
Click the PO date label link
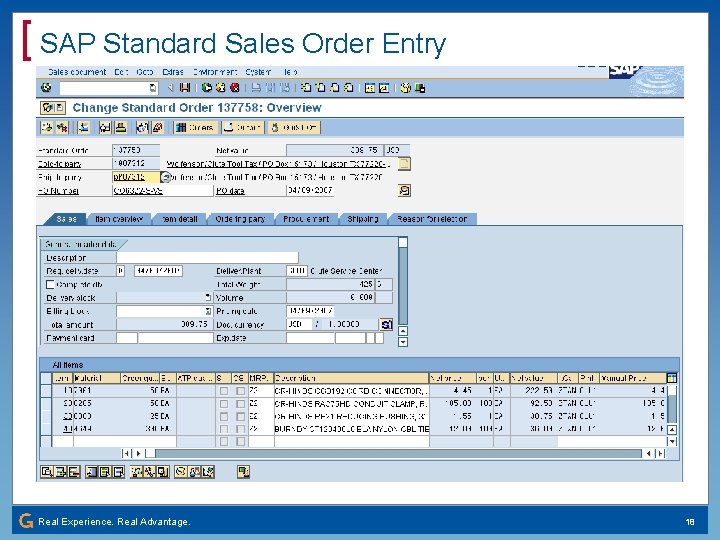tap(230, 191)
